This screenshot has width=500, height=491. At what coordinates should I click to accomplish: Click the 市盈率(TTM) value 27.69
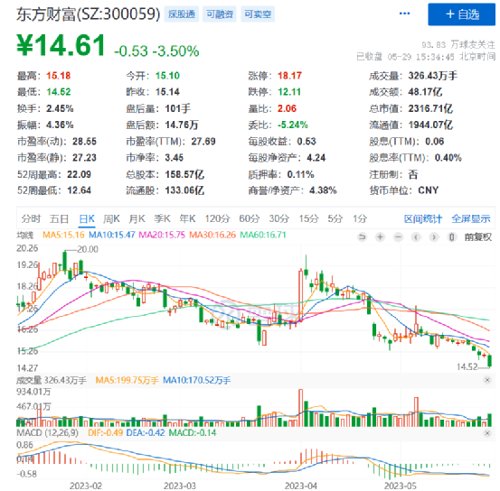[x=203, y=141]
